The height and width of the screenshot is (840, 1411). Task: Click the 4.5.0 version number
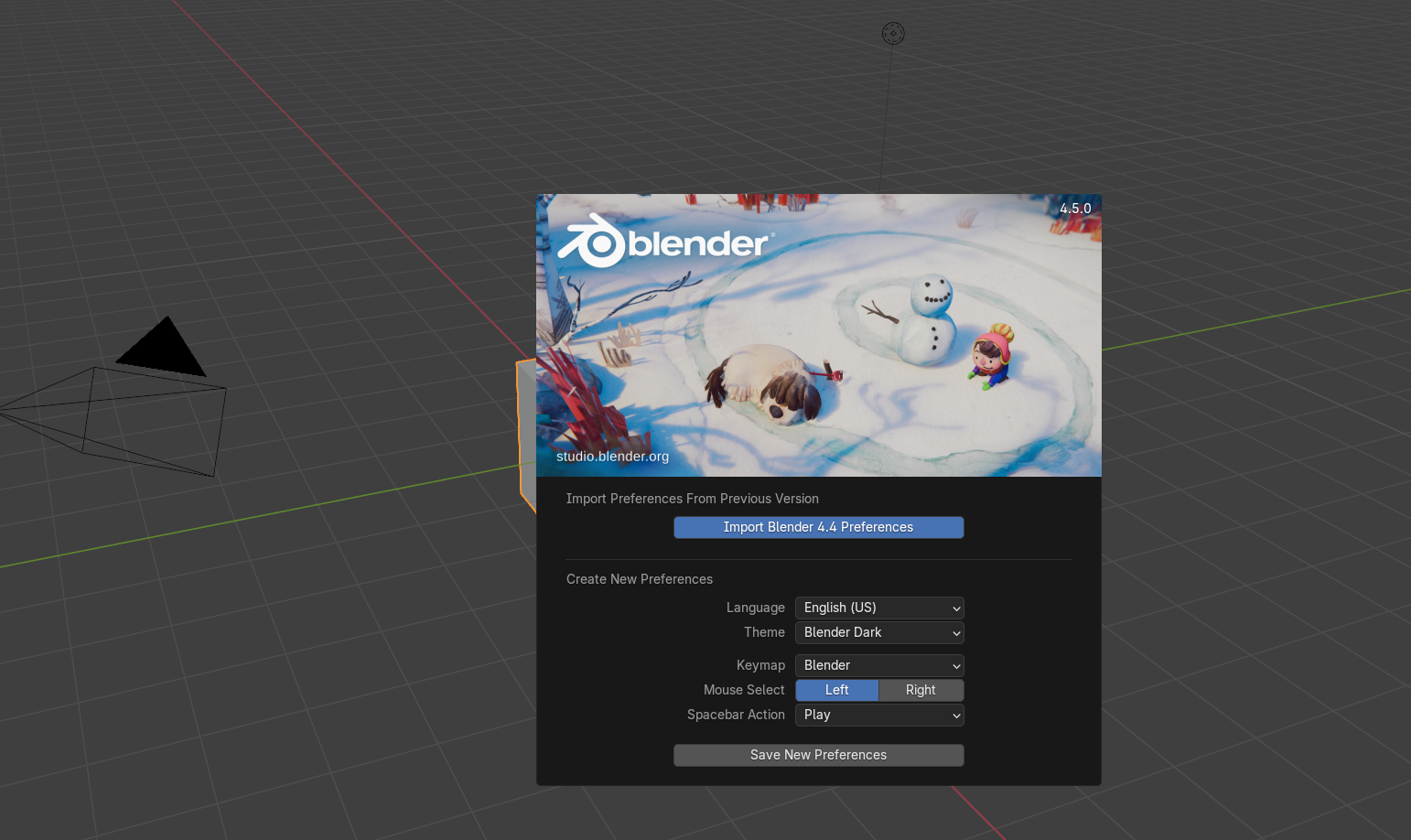1075,209
